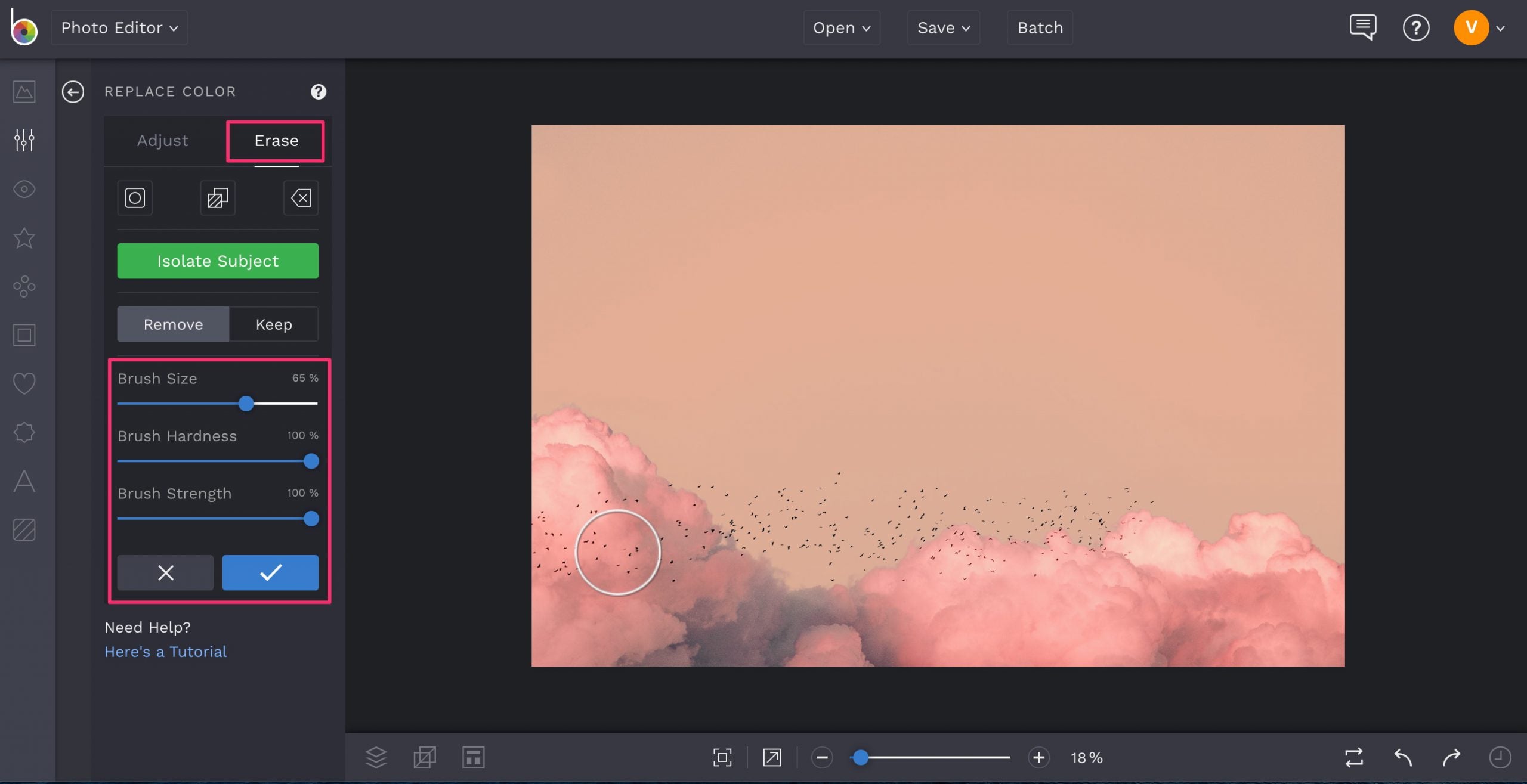The width and height of the screenshot is (1527, 784).
Task: Open the Open dropdown menu
Action: (x=841, y=27)
